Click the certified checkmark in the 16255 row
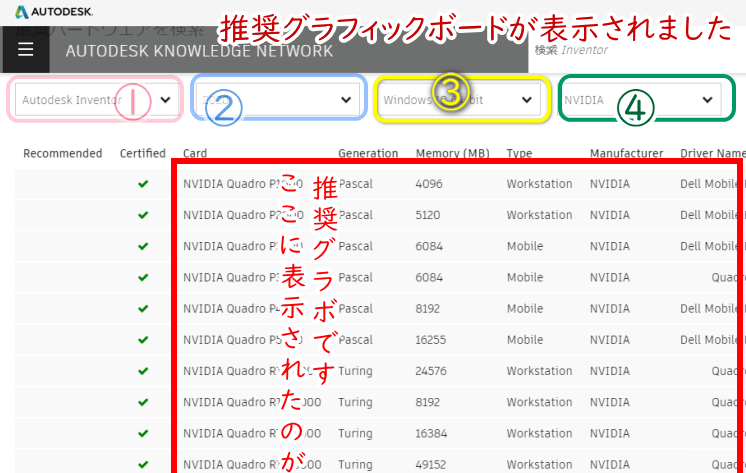 [143, 340]
